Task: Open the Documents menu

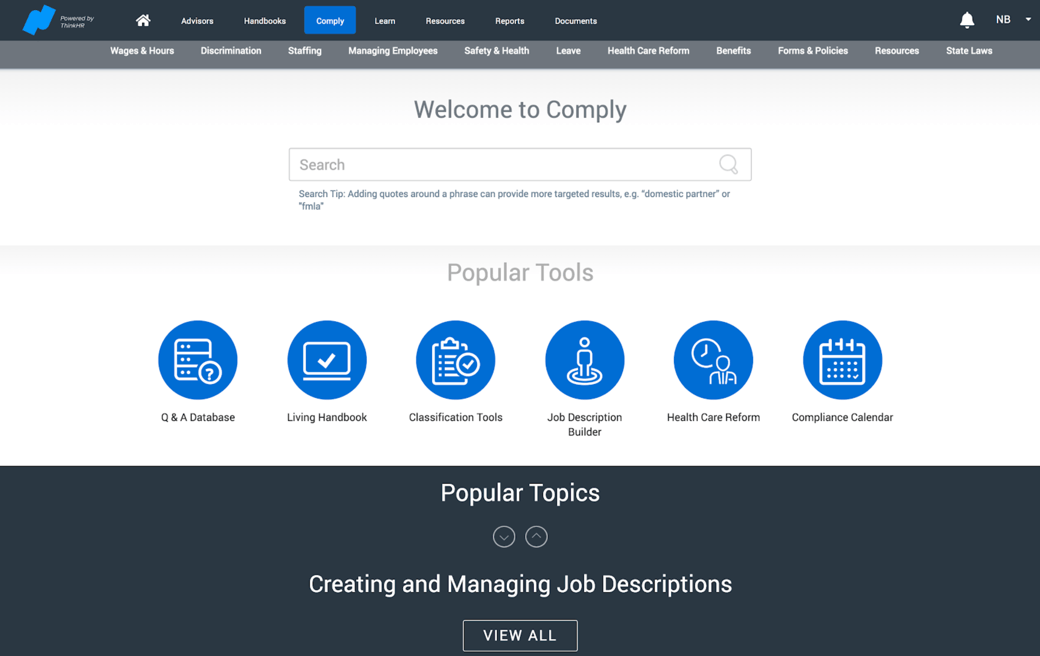Action: [x=576, y=21]
